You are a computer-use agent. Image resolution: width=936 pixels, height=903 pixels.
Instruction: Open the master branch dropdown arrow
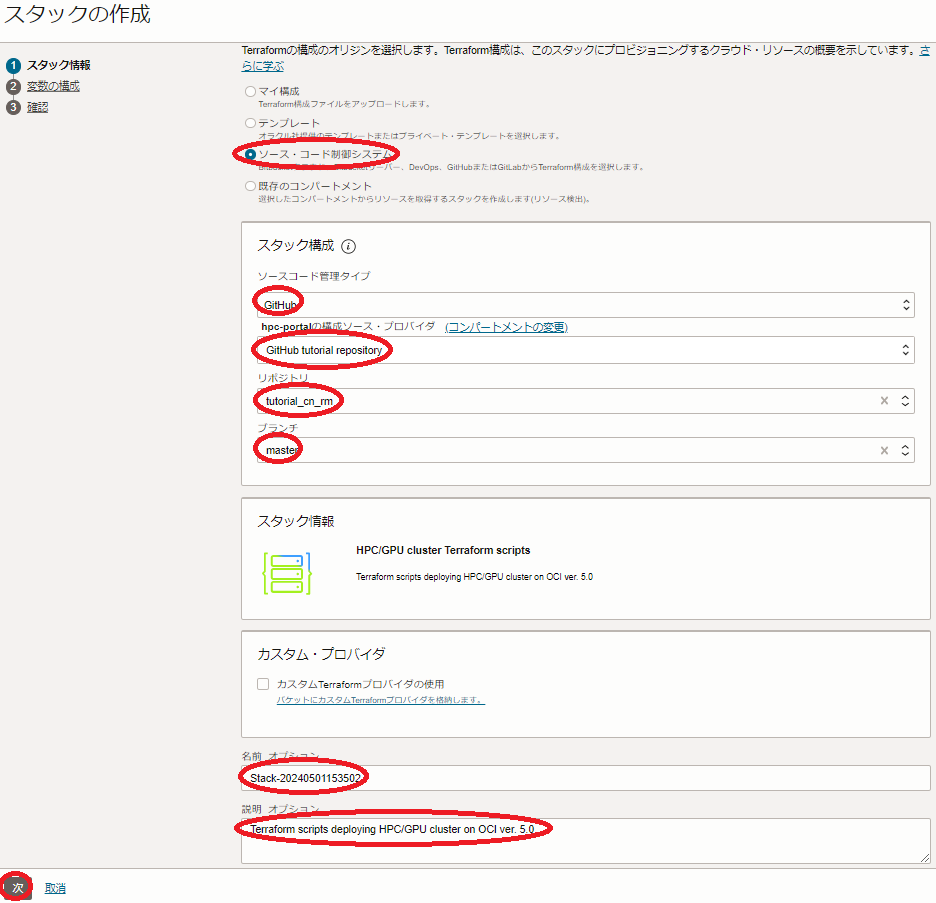coord(906,451)
